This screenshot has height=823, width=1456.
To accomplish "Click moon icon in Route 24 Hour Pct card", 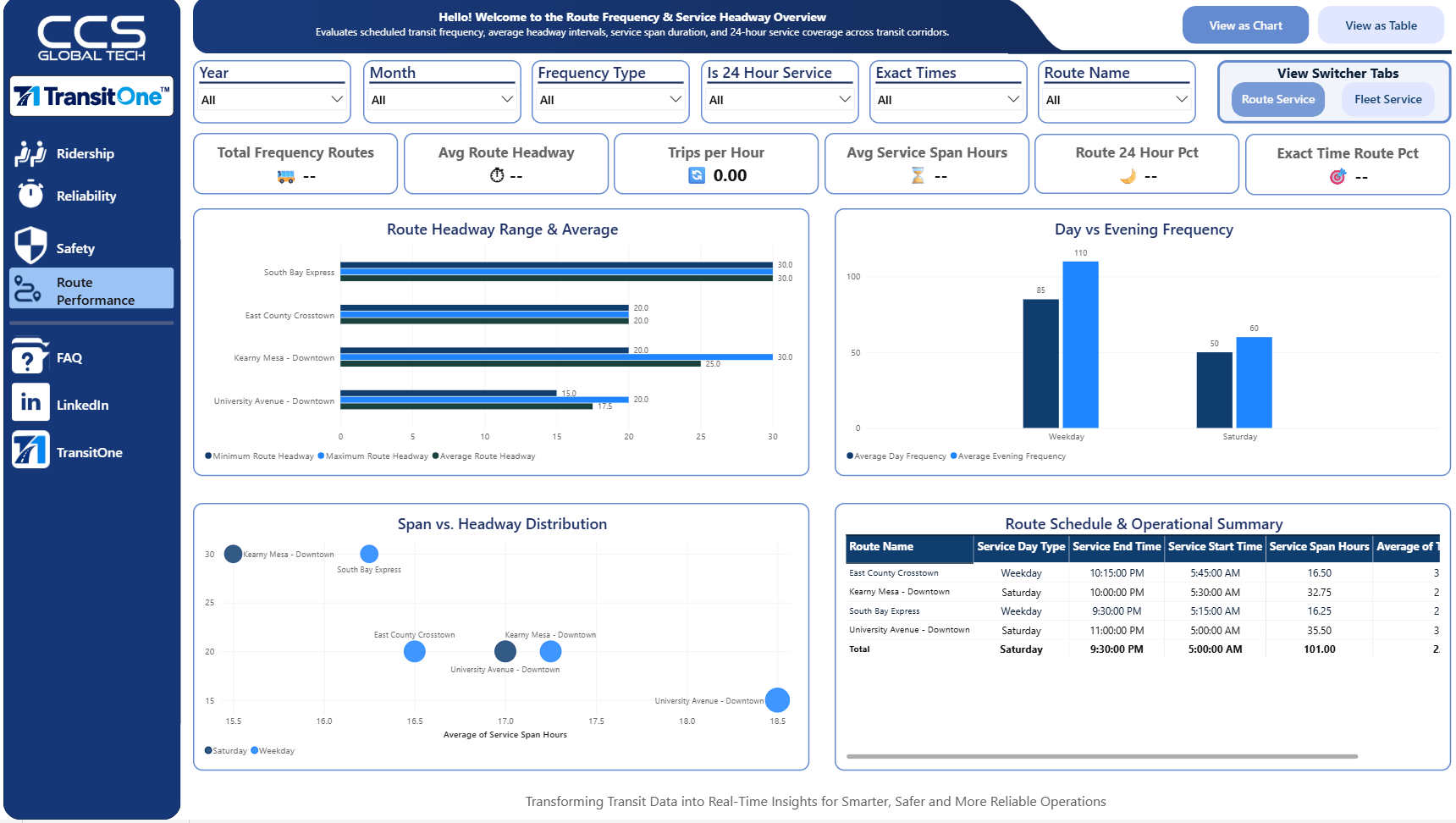I will (x=1128, y=176).
